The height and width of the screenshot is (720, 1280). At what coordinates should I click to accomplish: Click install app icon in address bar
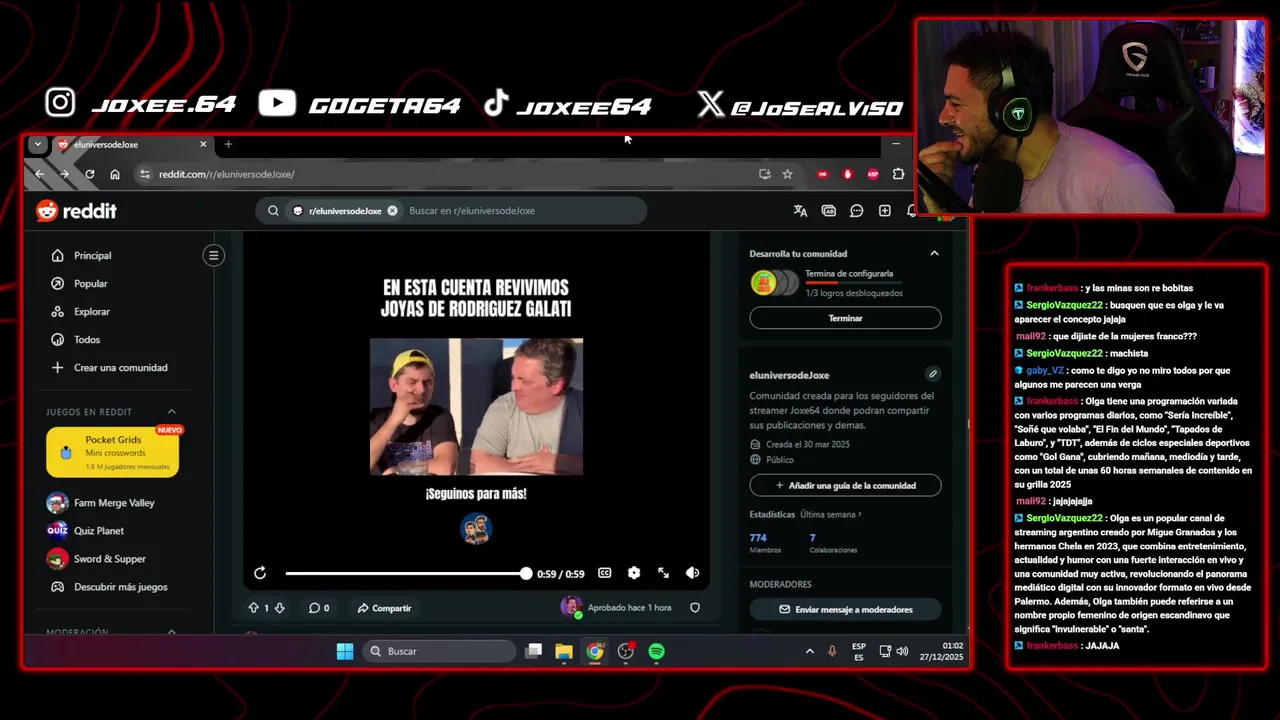(x=765, y=174)
